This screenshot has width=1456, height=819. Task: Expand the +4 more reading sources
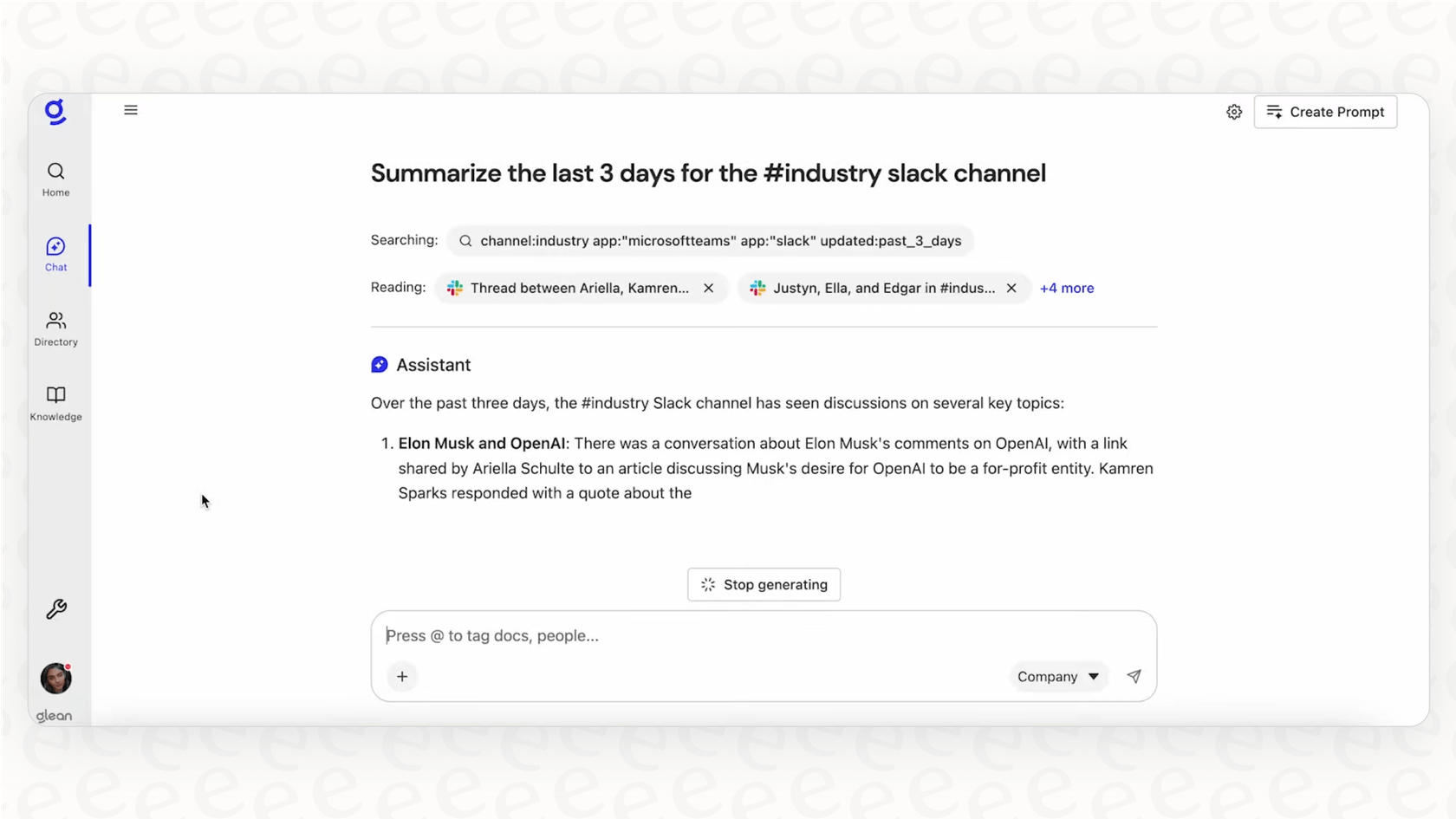(1066, 288)
